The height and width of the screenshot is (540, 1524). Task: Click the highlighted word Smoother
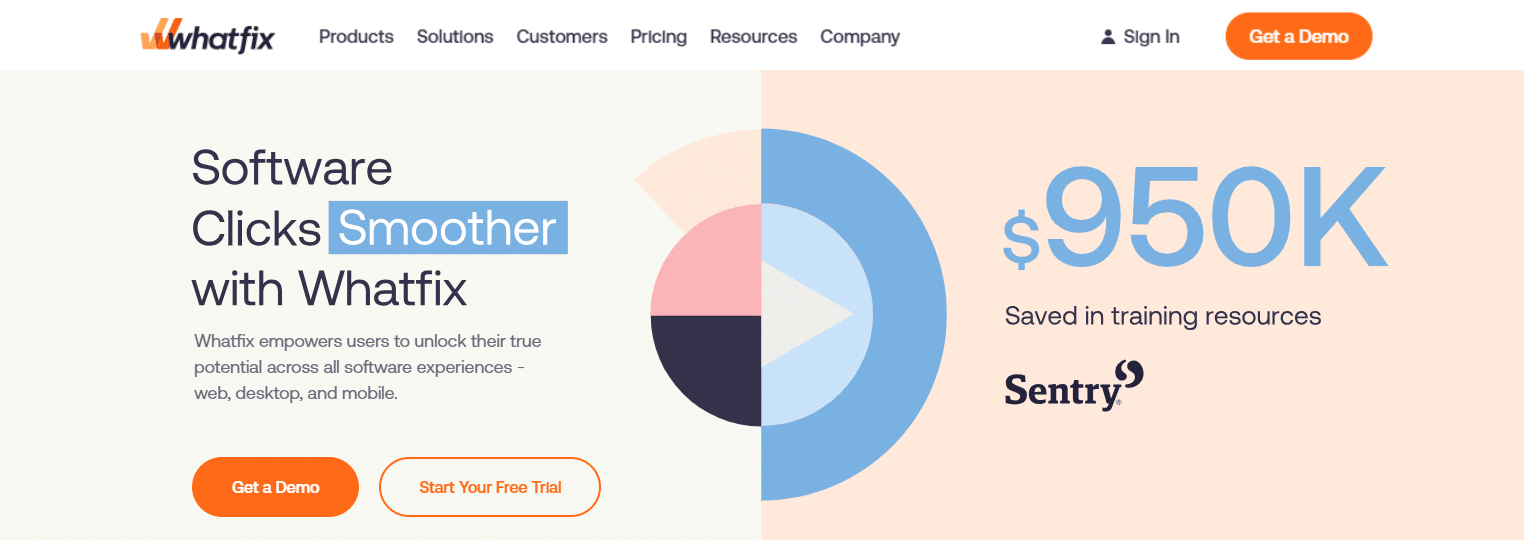click(x=448, y=228)
